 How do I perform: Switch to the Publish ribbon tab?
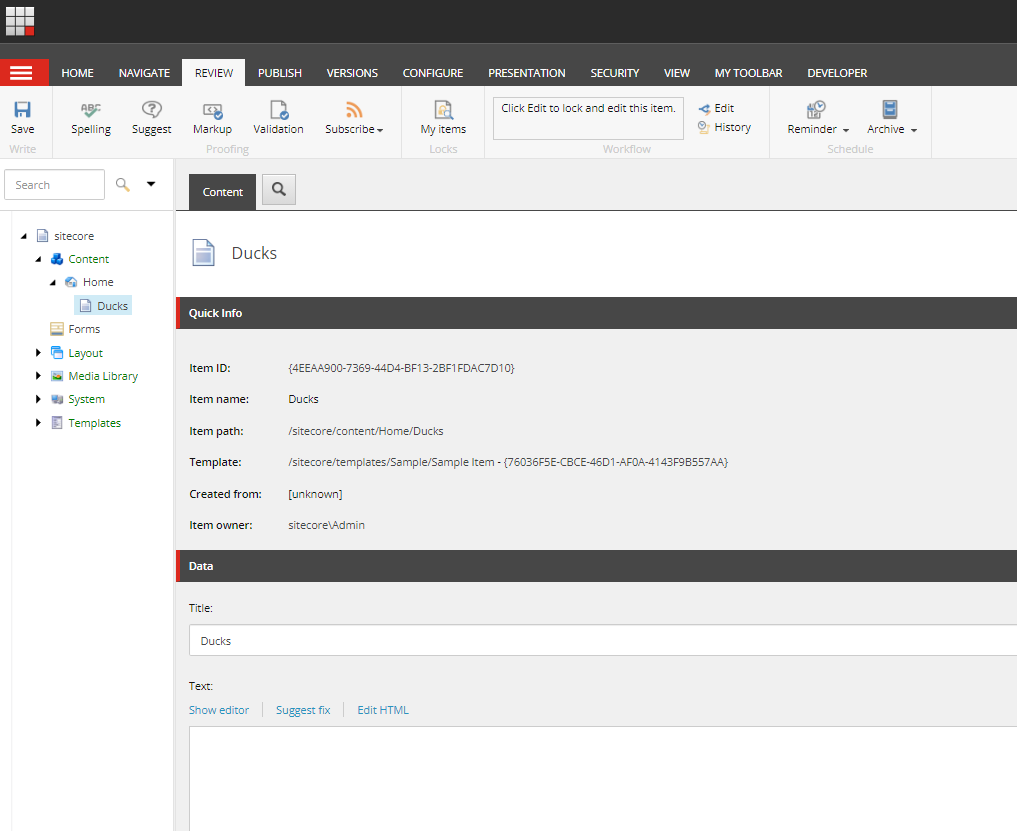coord(280,73)
